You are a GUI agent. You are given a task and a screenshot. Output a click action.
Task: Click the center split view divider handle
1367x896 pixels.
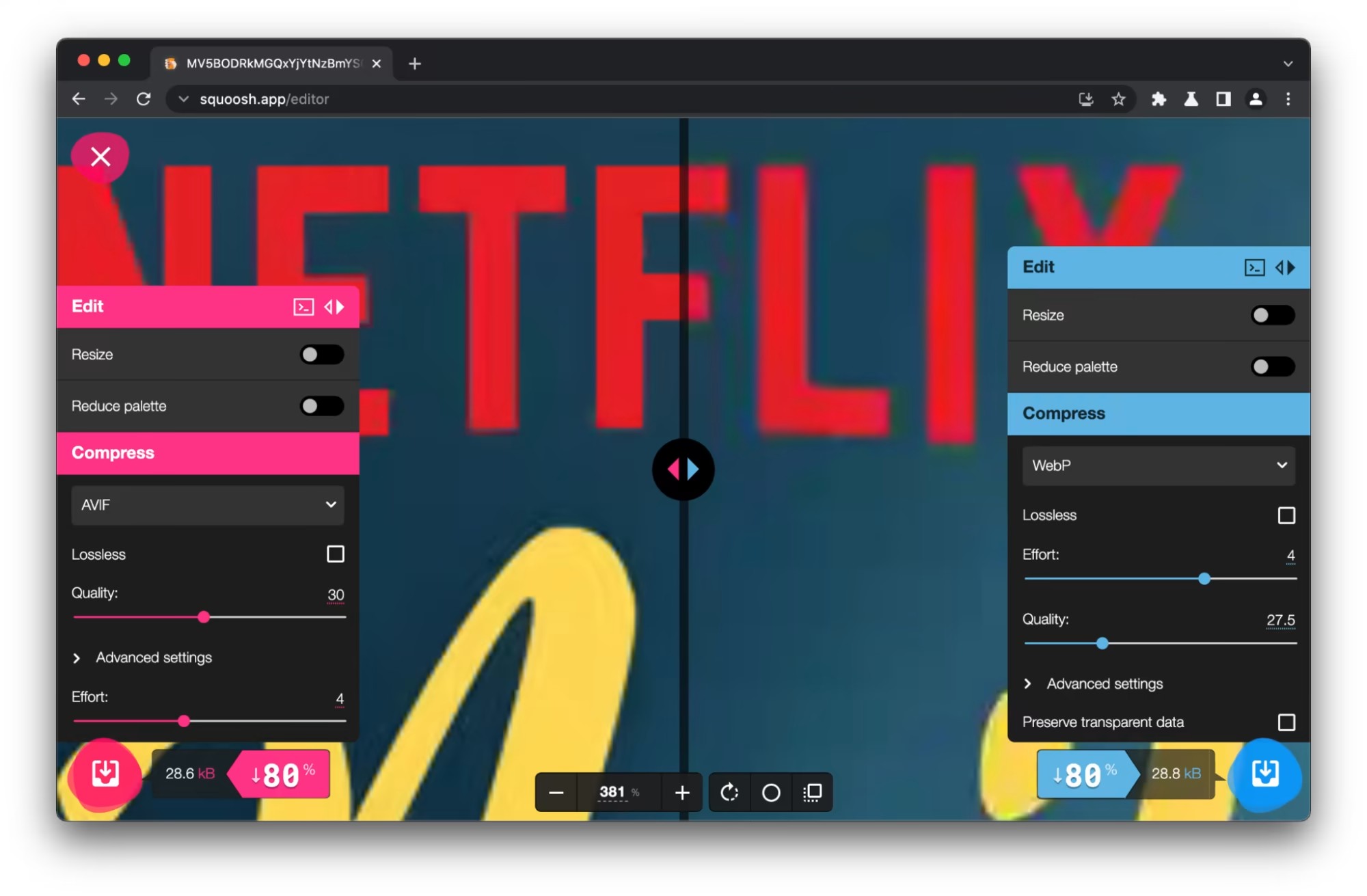pos(683,470)
